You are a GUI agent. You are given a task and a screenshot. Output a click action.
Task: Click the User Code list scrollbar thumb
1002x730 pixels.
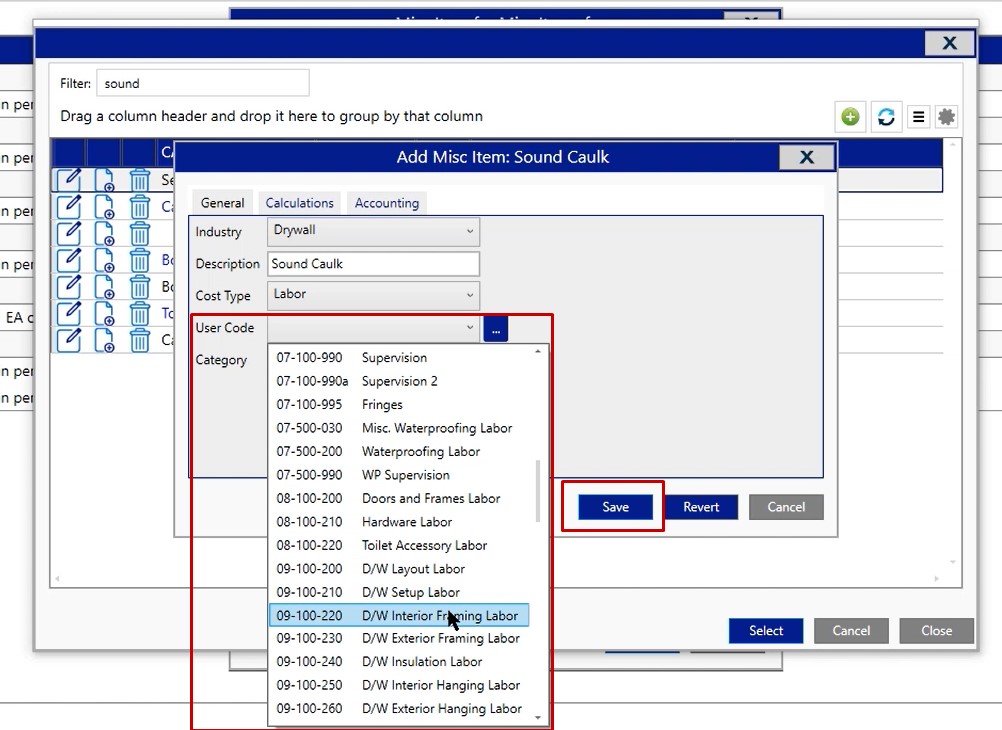tap(538, 490)
